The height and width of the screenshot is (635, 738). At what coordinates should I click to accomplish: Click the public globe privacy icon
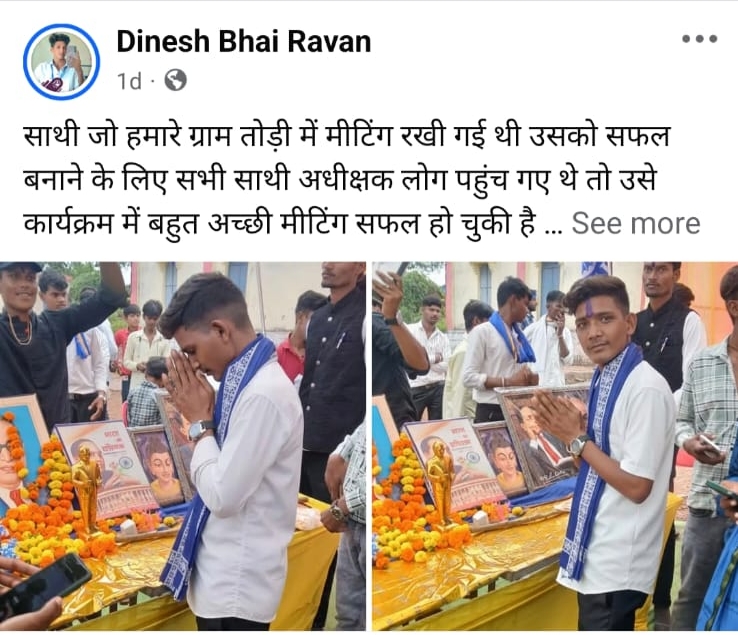click(x=176, y=80)
